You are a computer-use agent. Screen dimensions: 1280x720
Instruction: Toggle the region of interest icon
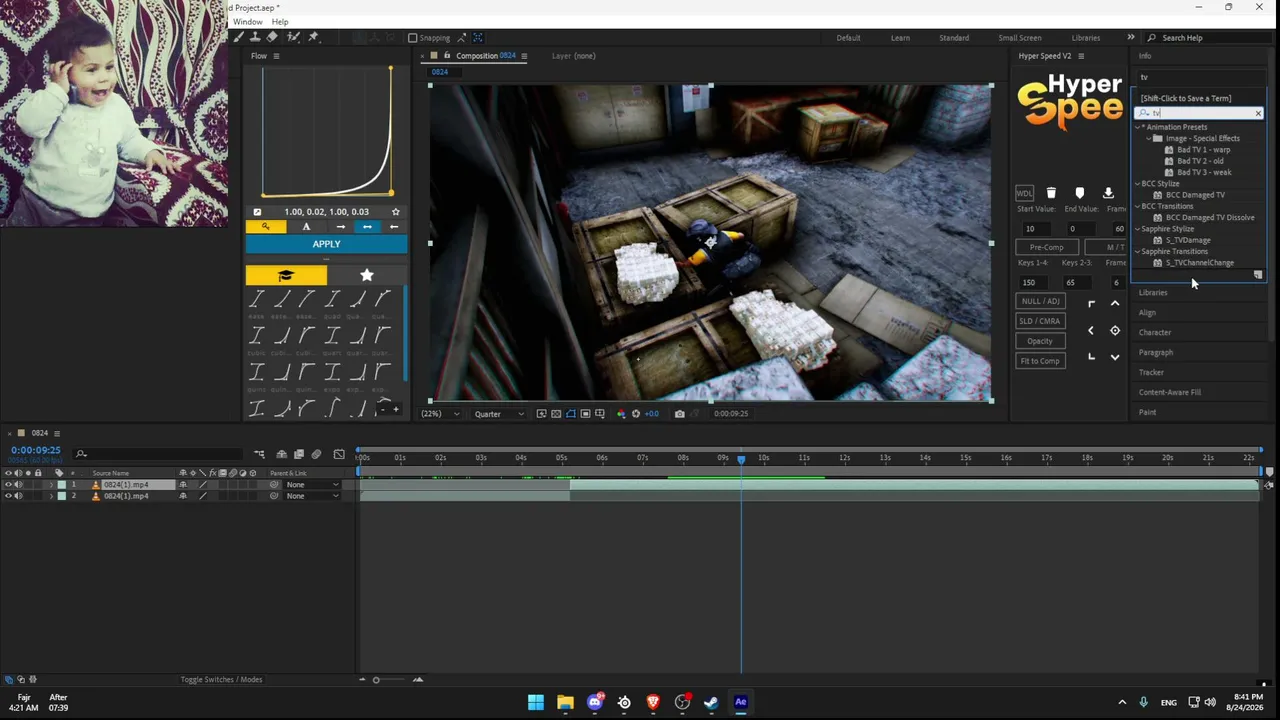585,414
